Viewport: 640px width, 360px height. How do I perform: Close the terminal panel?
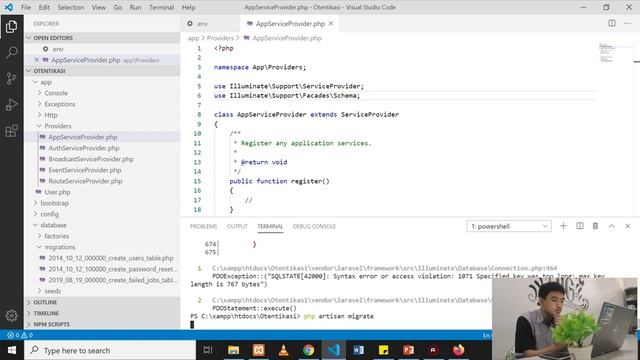point(627,226)
